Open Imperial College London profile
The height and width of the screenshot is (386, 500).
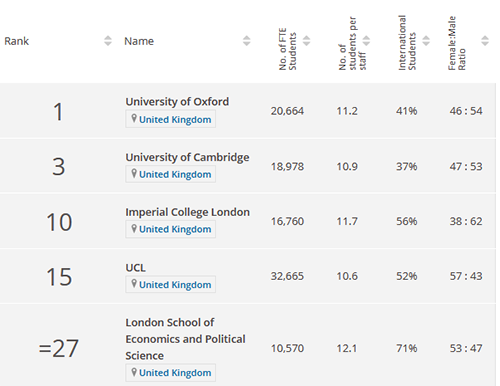coord(187,212)
